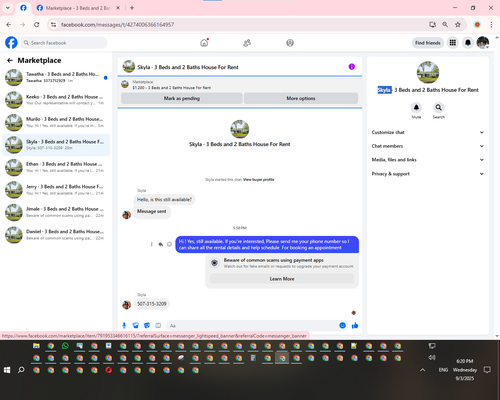Open more options for the blue sent message
Image resolution: width=500 pixels, height=400 pixels.
(x=152, y=244)
